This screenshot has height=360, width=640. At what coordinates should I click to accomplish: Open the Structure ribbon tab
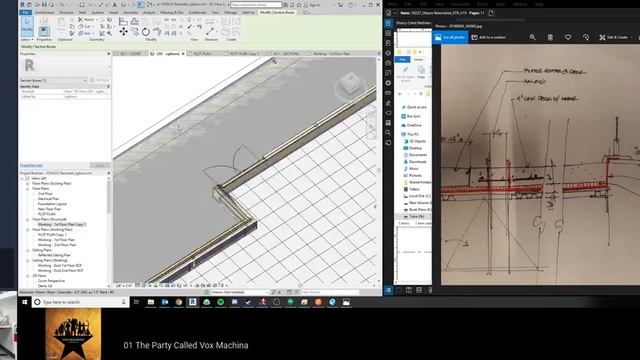click(67, 13)
